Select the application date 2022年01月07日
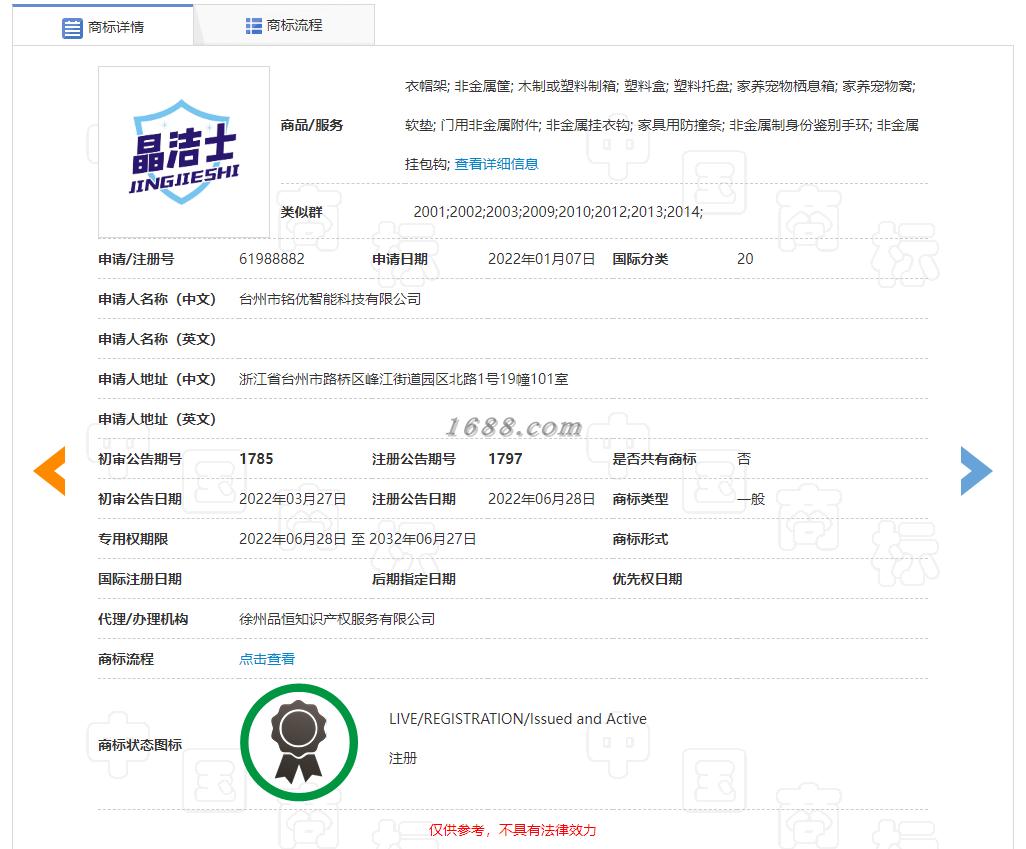Screen dimensions: 1026x849 click(541, 259)
